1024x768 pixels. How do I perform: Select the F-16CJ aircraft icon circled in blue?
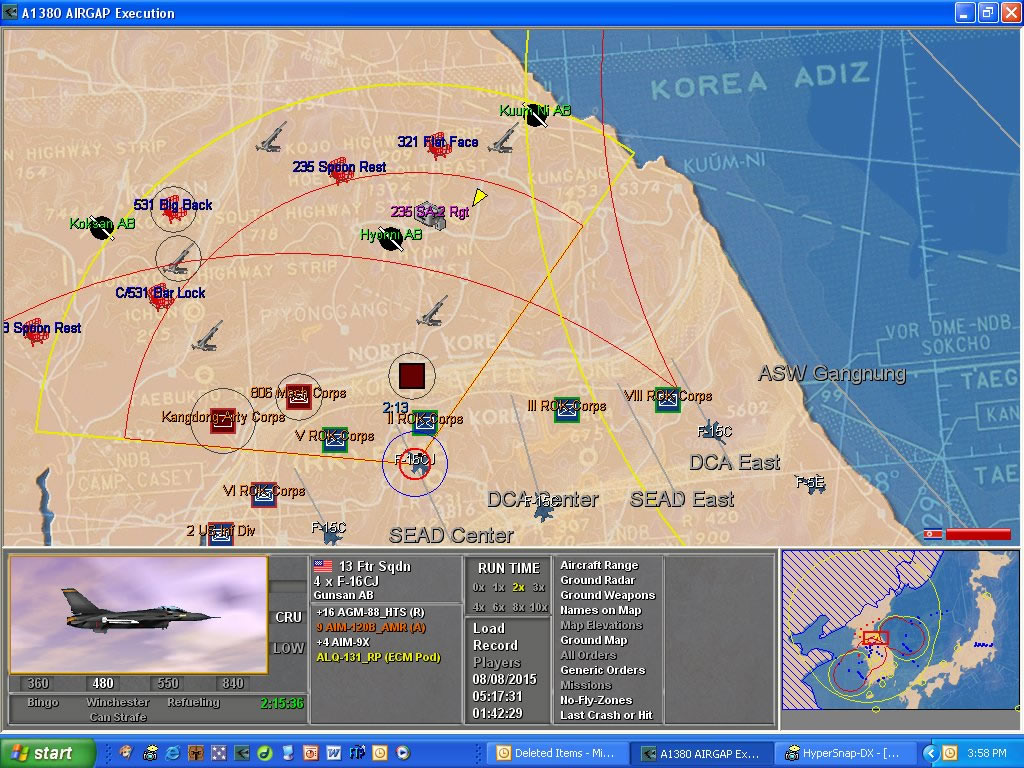414,463
